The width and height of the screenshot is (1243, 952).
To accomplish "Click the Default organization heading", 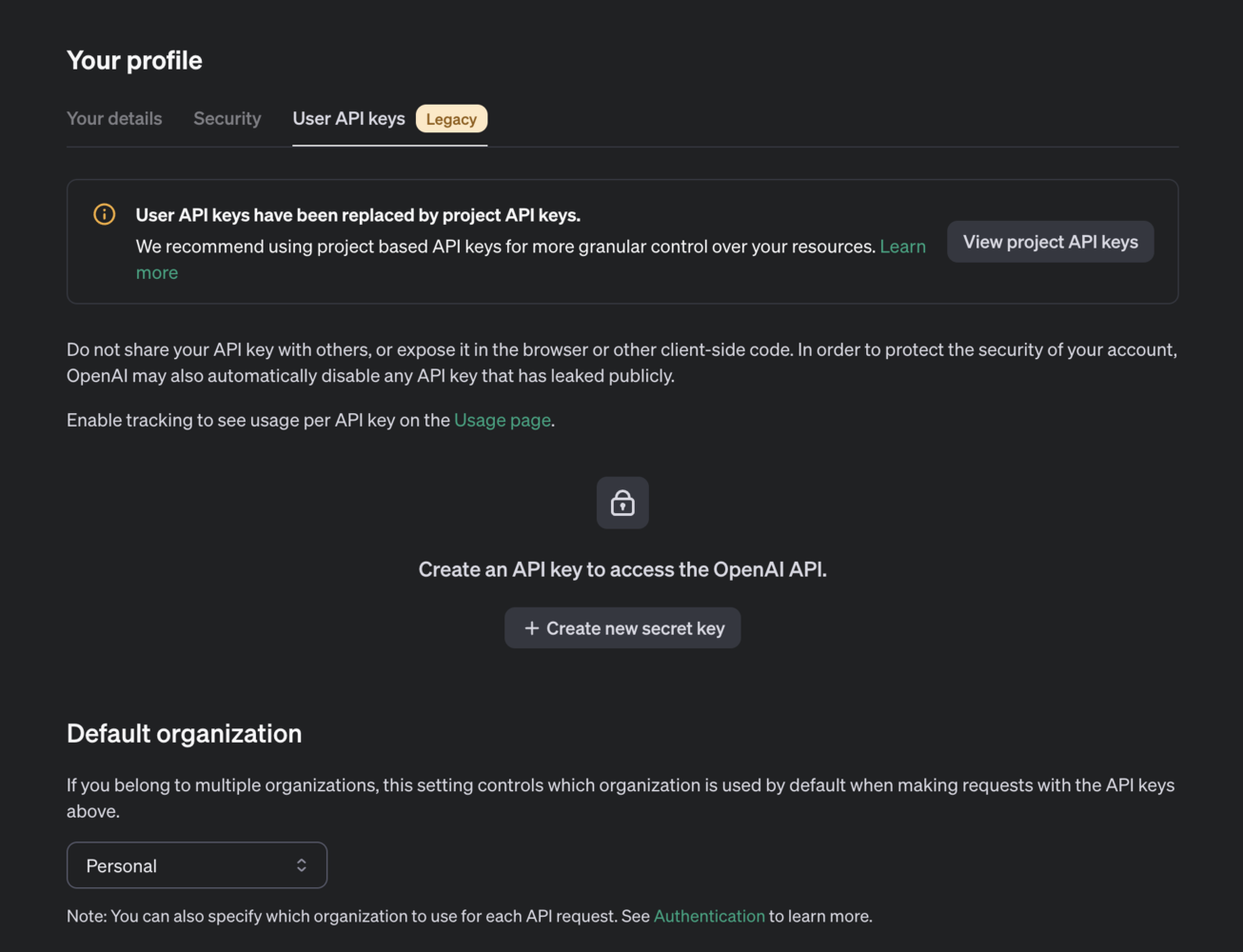I will click(185, 733).
